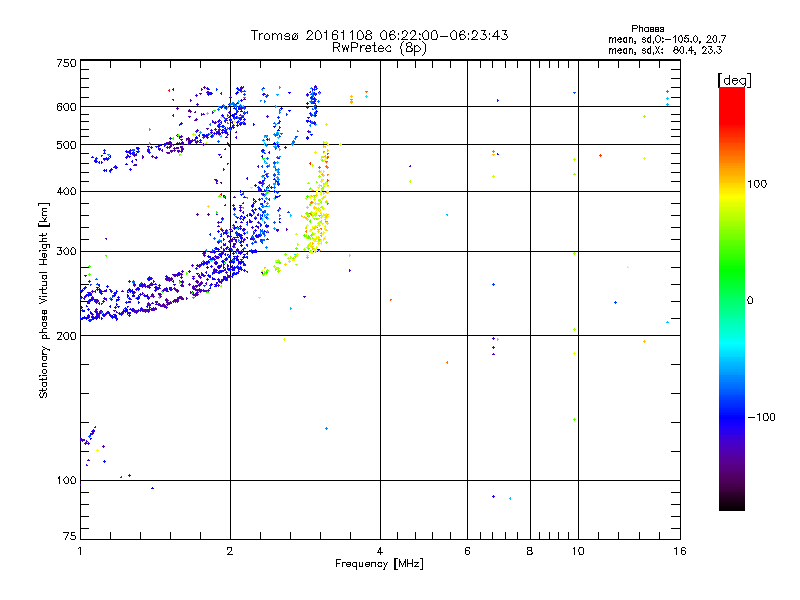The width and height of the screenshot is (800, 600).
Task: Click the "mean, sd,O:-105.0, 20.7" line
Action: click(x=667, y=39)
